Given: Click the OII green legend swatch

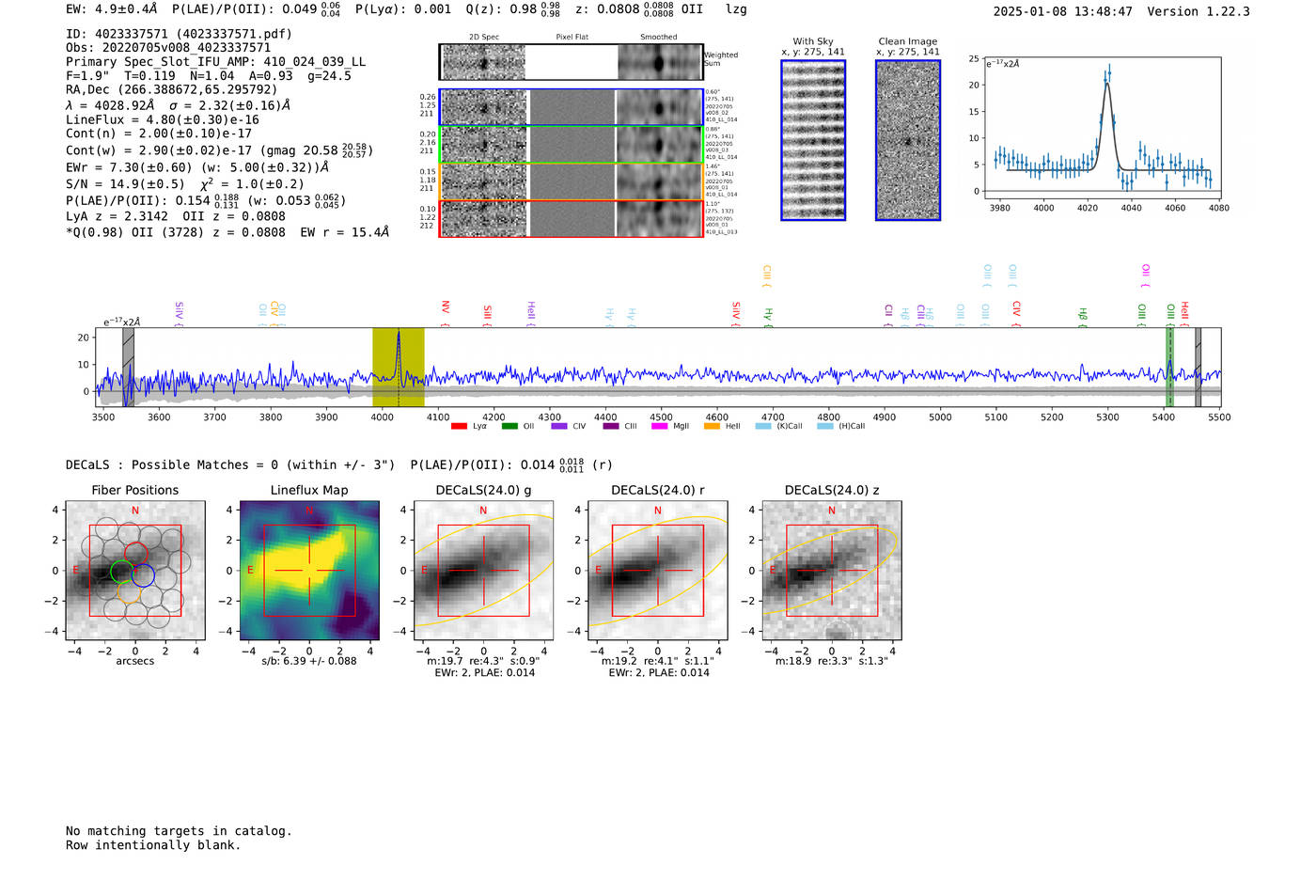Looking at the screenshot, I should coord(509,427).
